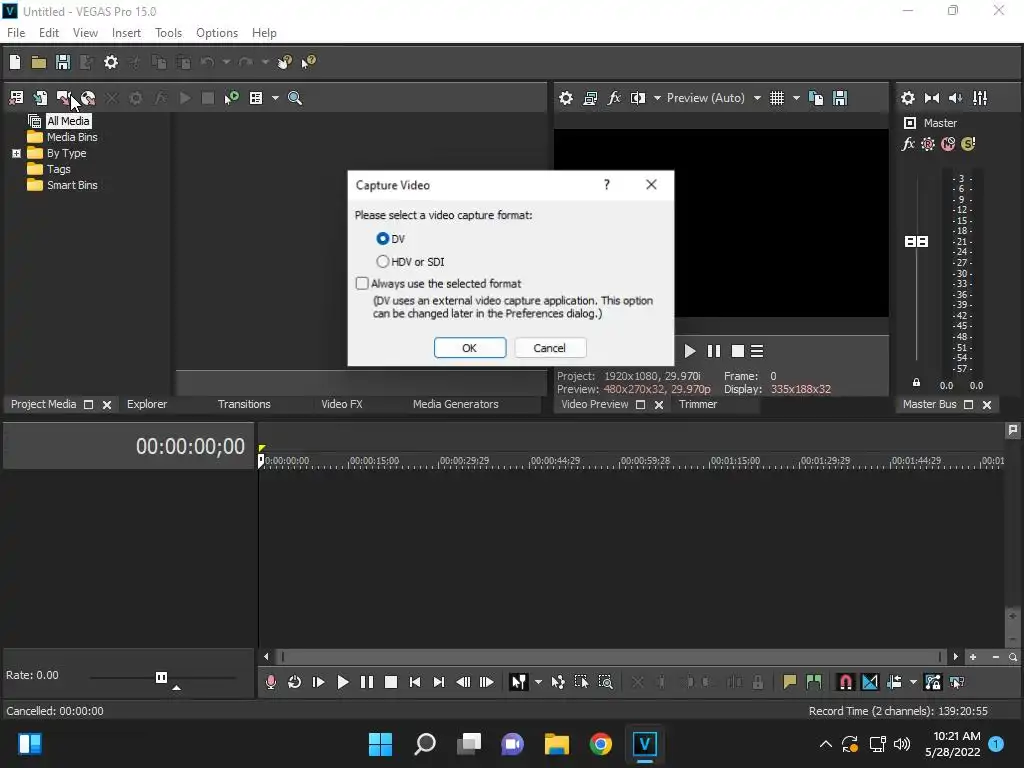Open Video Output FX in preview toolbar
This screenshot has height=768, width=1024.
point(614,98)
